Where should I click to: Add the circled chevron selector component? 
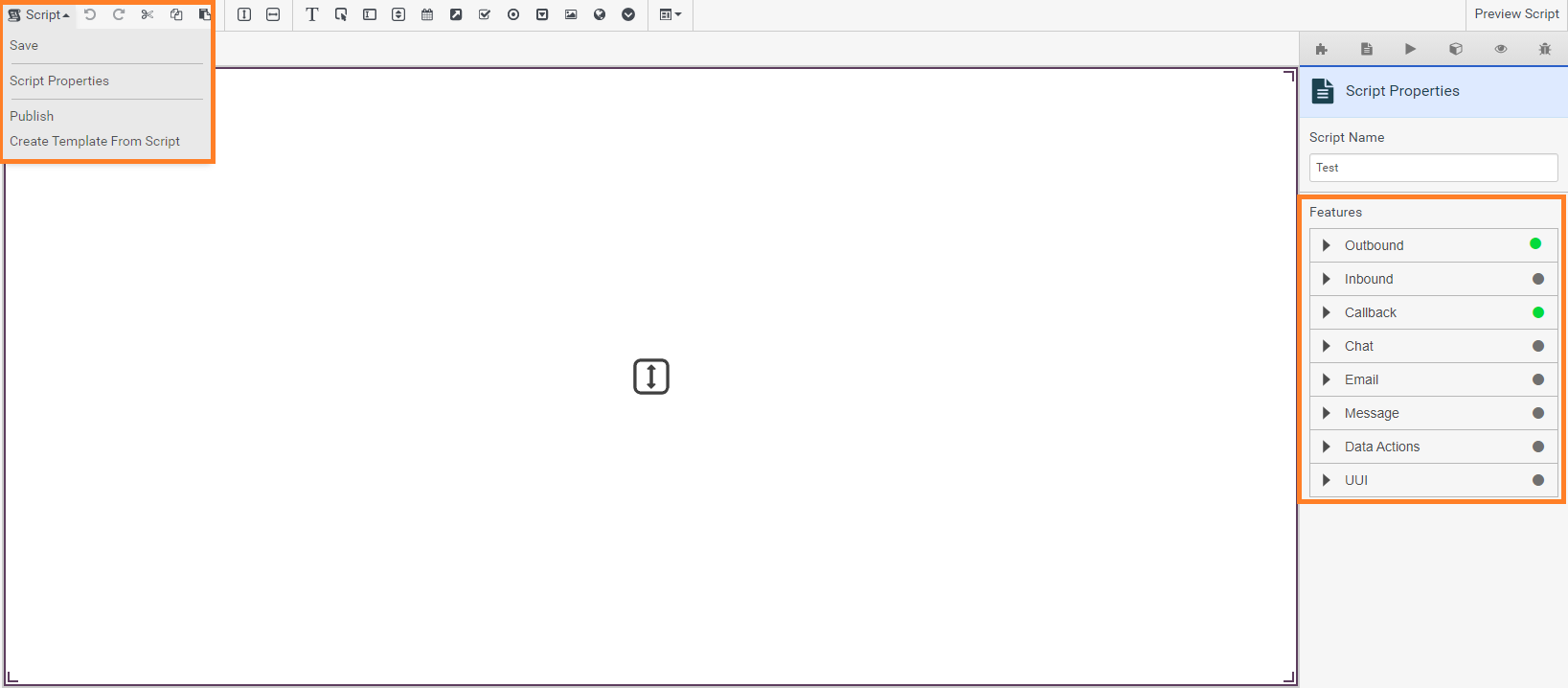point(628,14)
